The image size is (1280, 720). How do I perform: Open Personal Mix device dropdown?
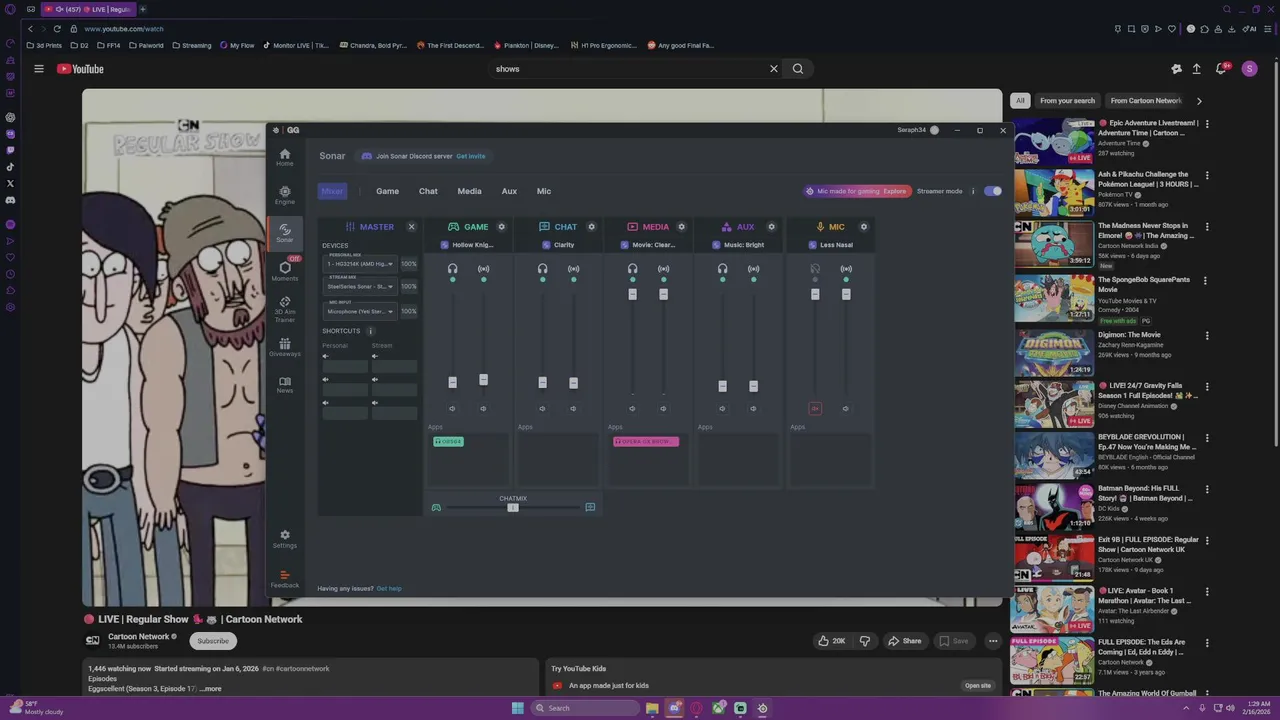360,264
